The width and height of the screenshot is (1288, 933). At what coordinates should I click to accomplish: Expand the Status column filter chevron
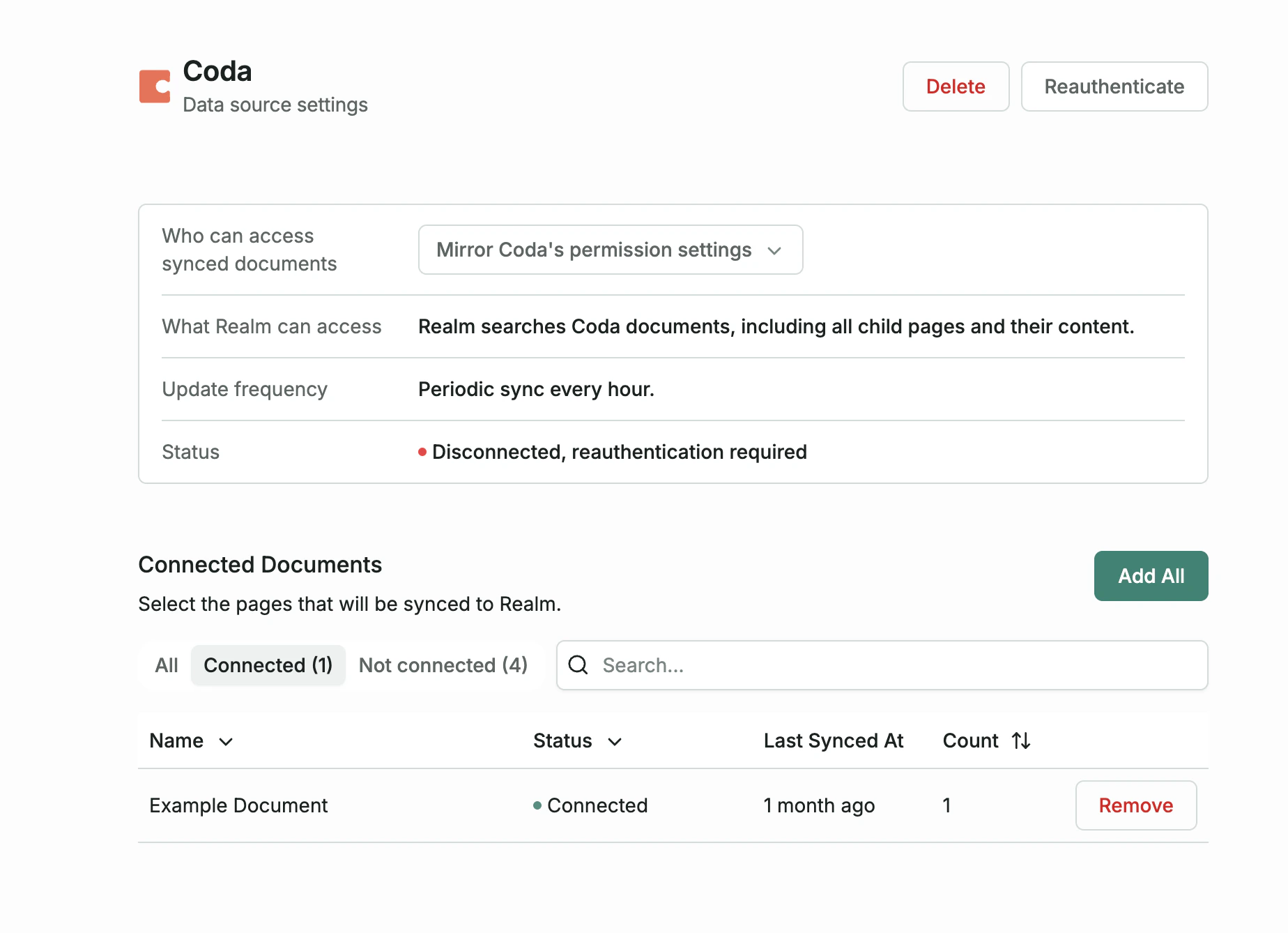[x=614, y=741]
